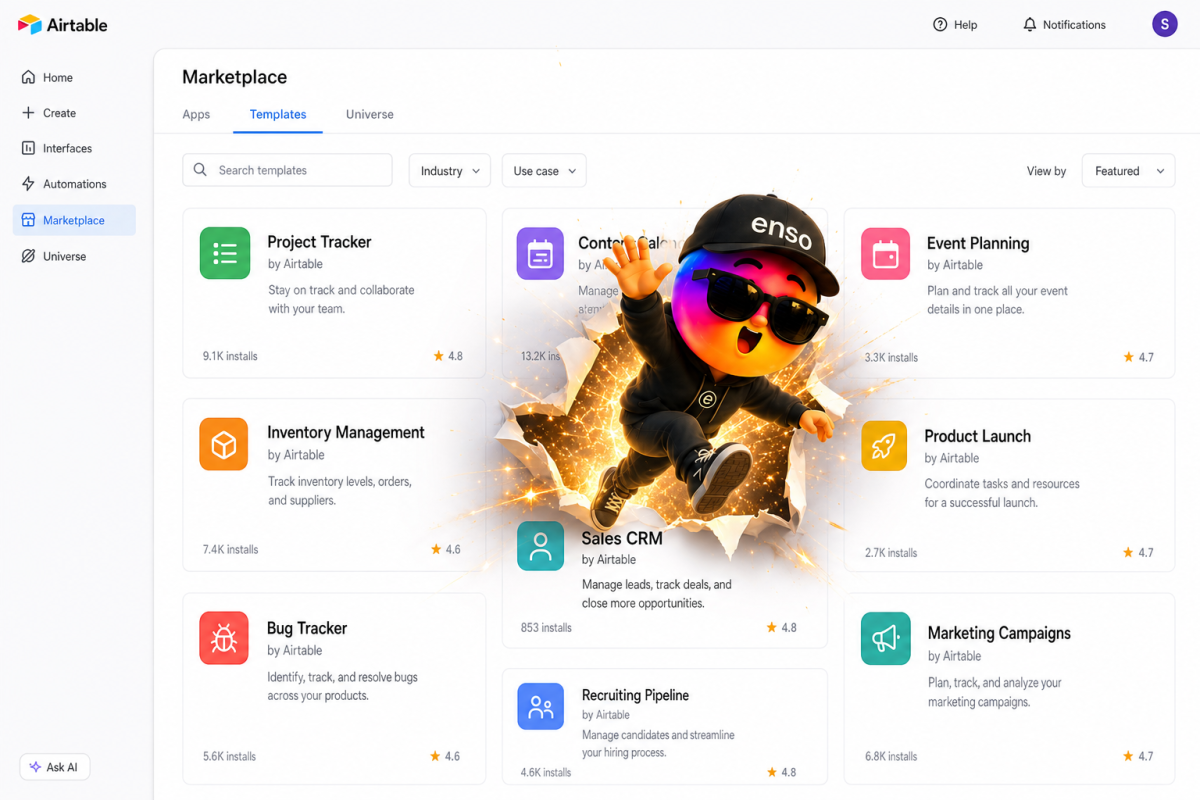The height and width of the screenshot is (800, 1200).
Task: Click "Track inventory levels, orders," description
Action: [x=340, y=481]
